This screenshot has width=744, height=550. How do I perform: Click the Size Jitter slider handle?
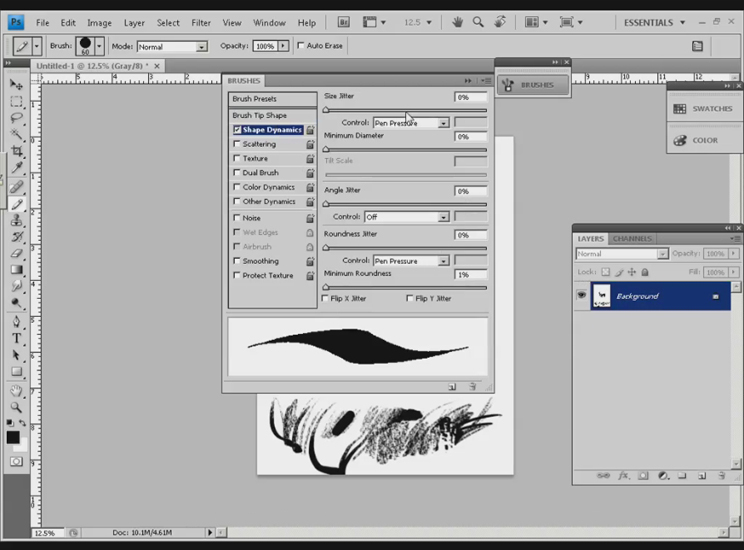tap(326, 110)
